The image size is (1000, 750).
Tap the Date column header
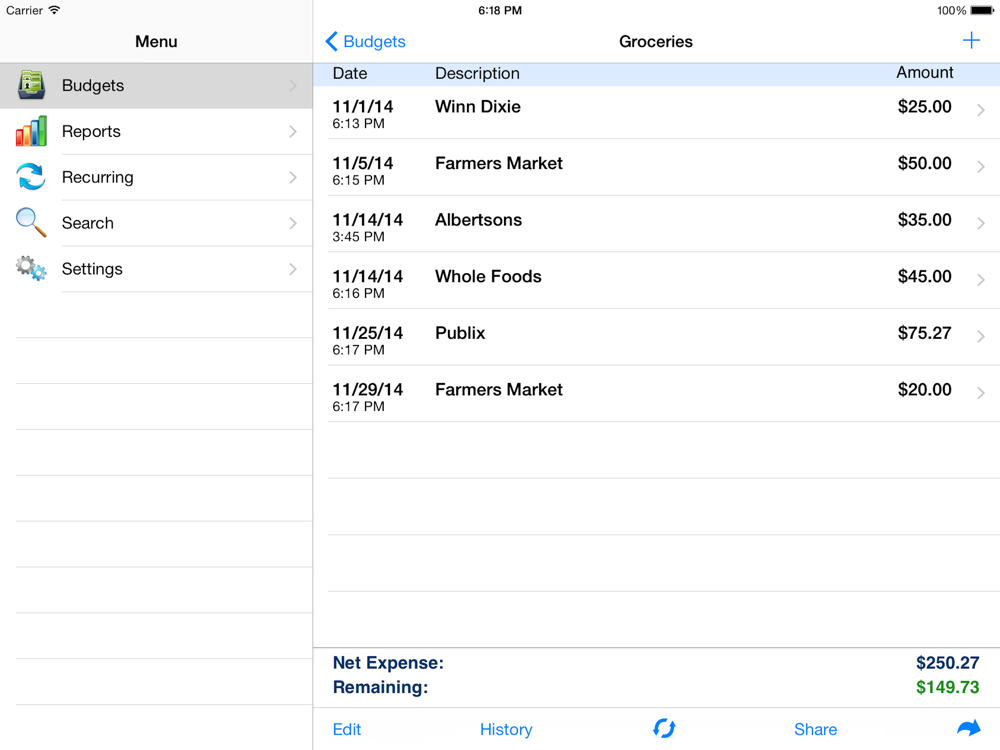349,73
